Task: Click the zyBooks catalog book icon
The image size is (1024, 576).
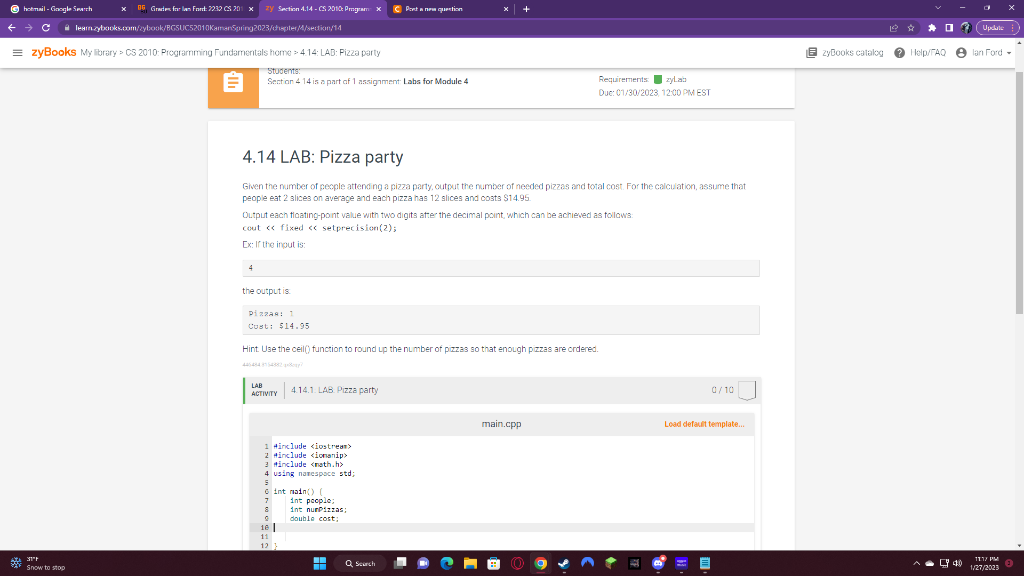Action: (x=812, y=53)
